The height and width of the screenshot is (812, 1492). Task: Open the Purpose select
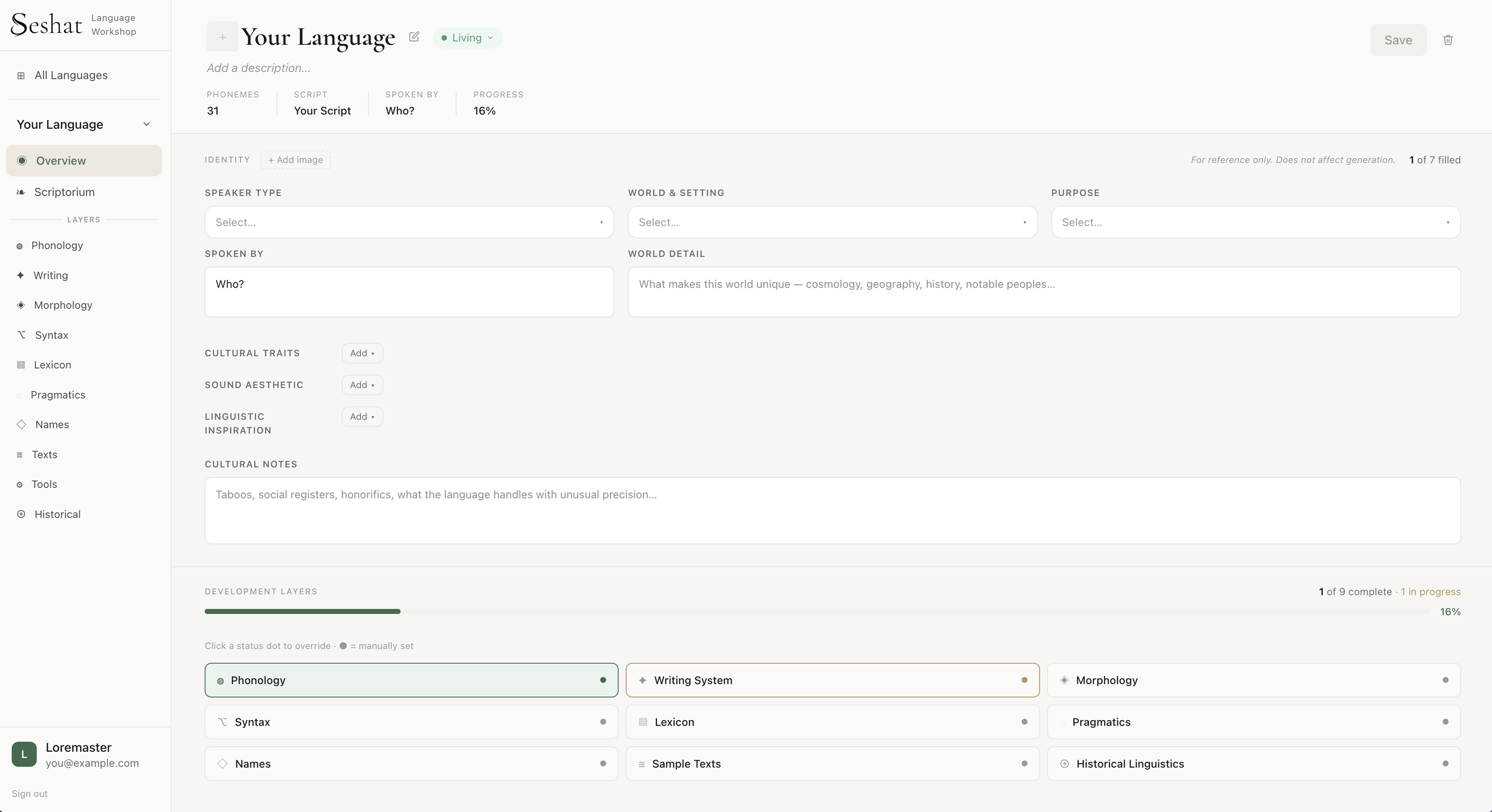(1256, 222)
